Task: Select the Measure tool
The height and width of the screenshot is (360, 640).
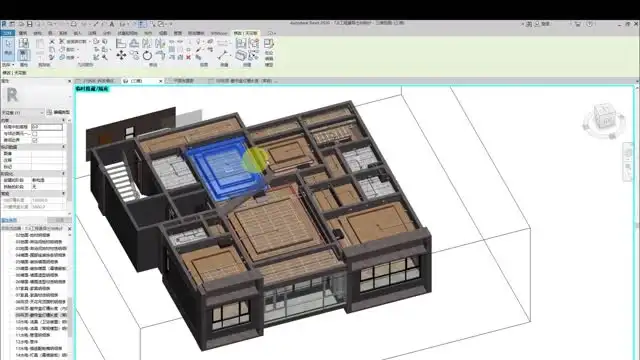Action: [x=223, y=55]
